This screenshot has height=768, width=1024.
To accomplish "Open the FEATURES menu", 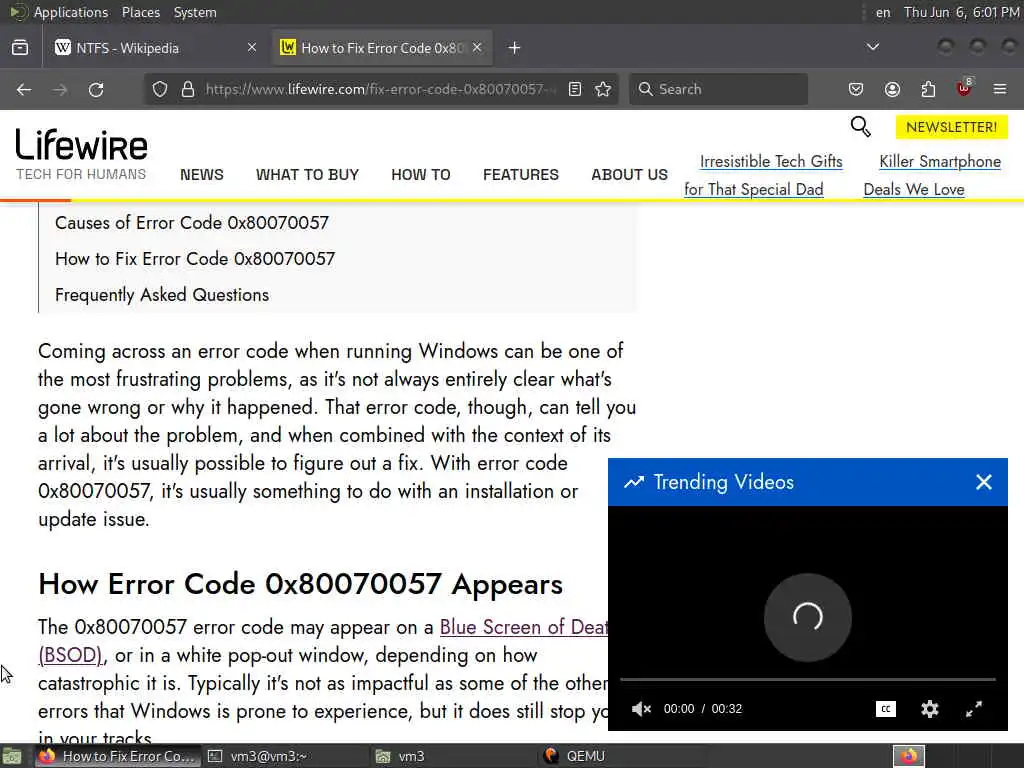I will coord(521,175).
